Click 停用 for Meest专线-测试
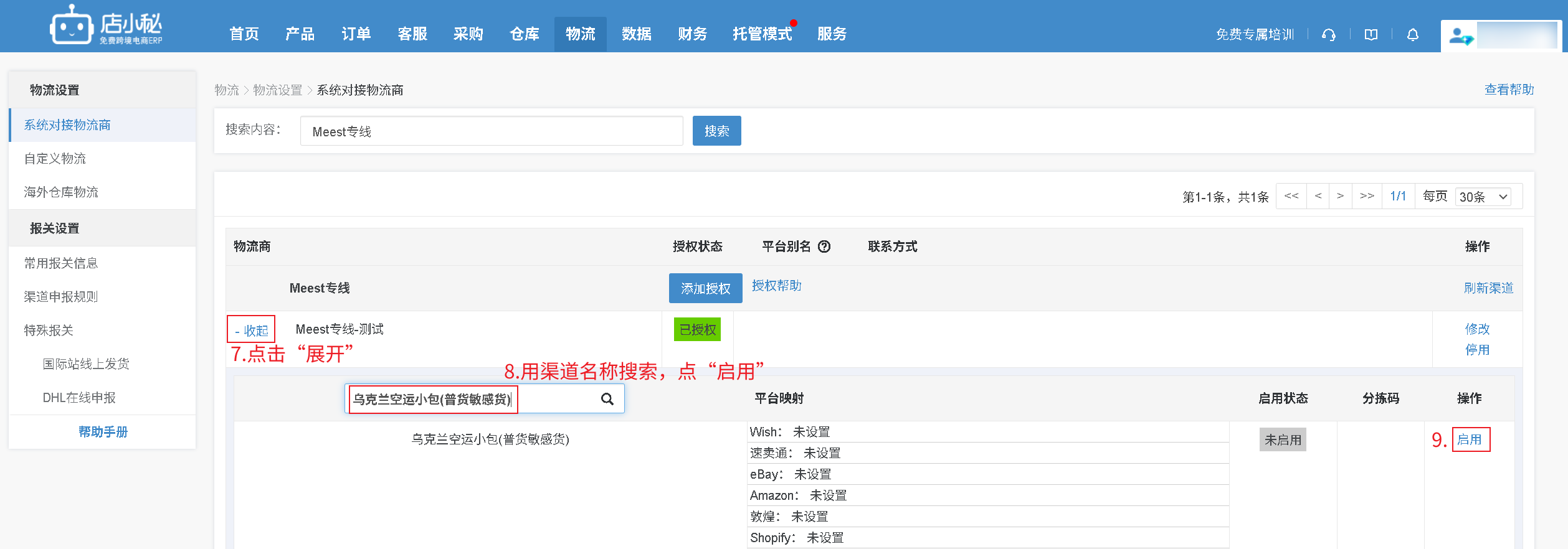1568x549 pixels. [1476, 350]
